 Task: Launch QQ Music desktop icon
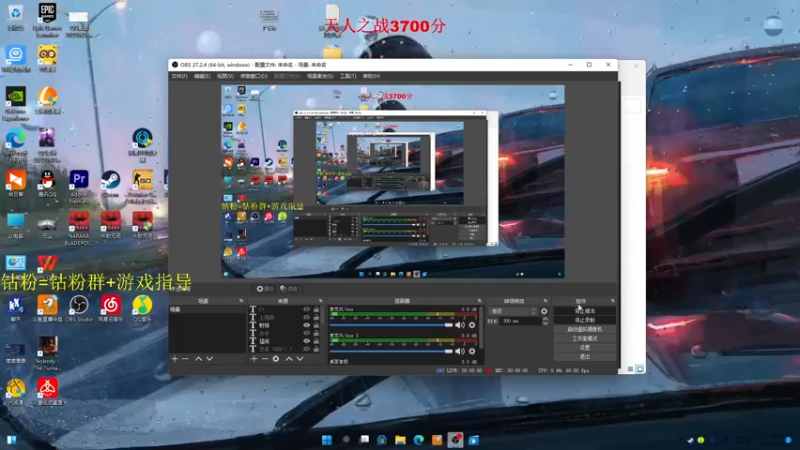click(x=142, y=309)
